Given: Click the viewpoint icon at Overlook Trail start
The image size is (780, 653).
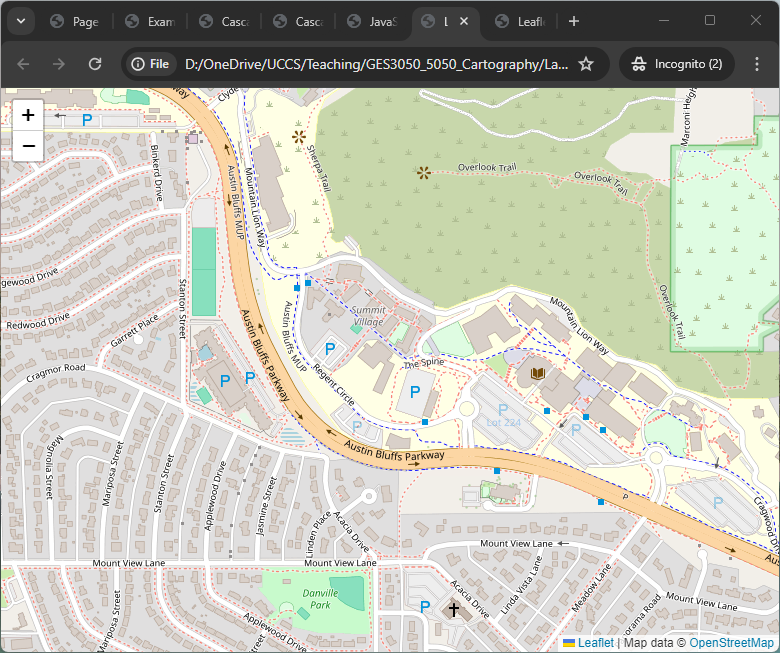Looking at the screenshot, I should [x=423, y=173].
